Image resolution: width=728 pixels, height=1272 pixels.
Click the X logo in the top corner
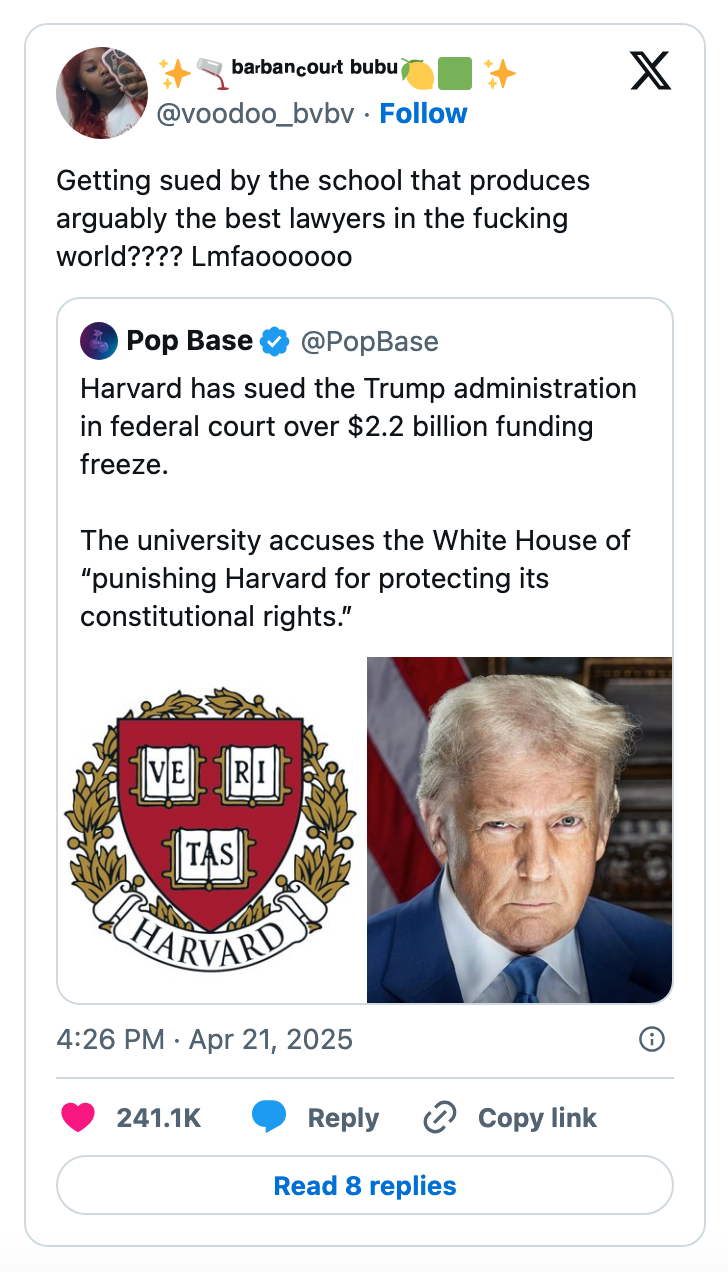651,72
